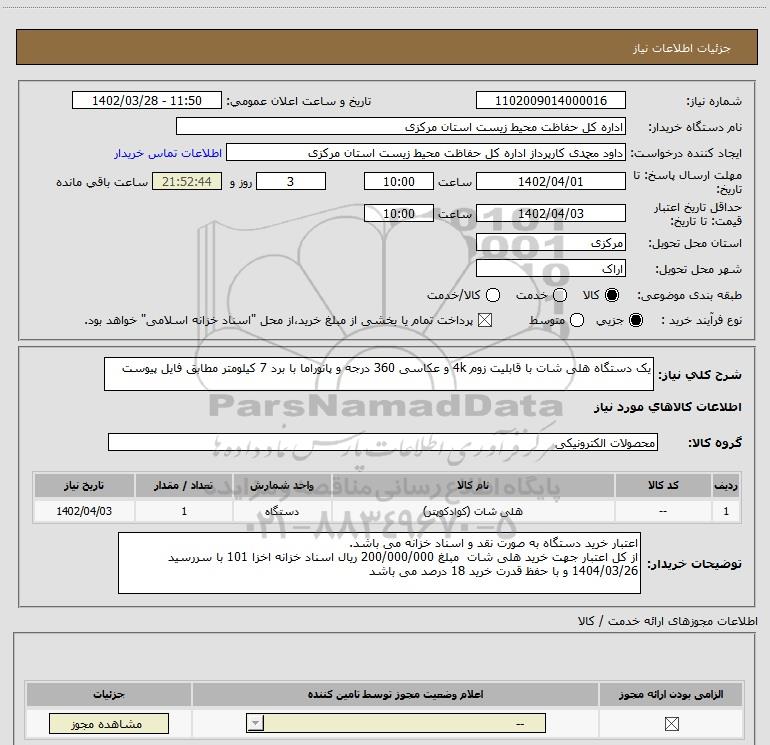770x745 pixels.
Task: Select the کالا radio button
Action: [x=612, y=295]
